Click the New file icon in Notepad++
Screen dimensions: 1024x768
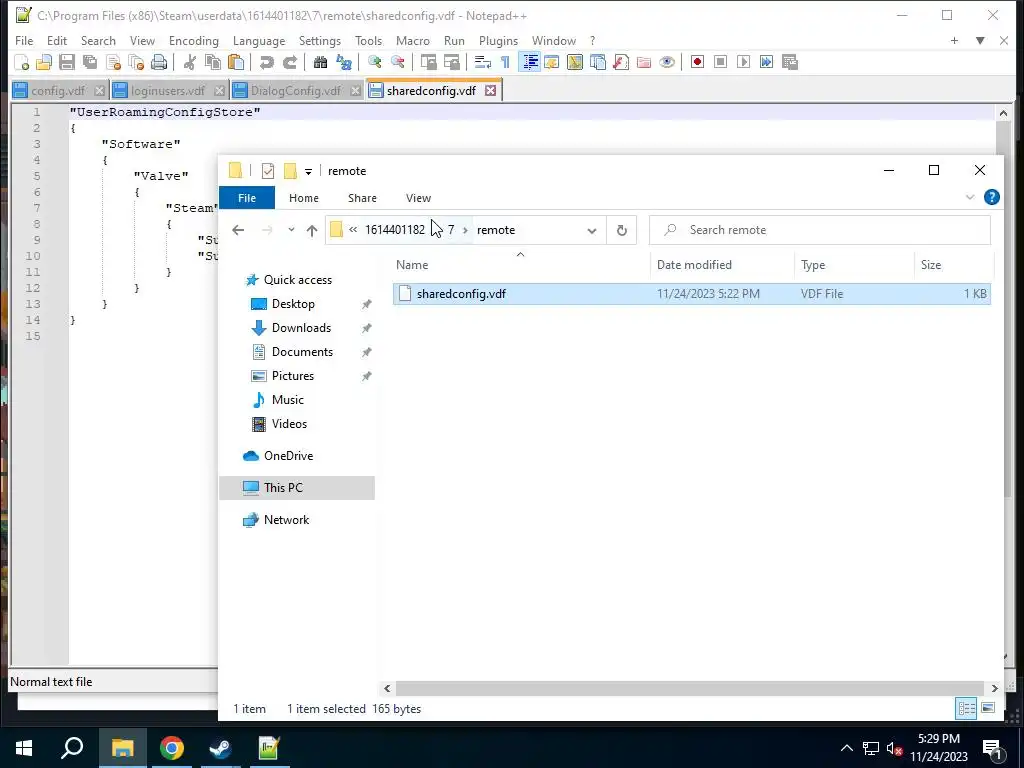click(x=22, y=62)
